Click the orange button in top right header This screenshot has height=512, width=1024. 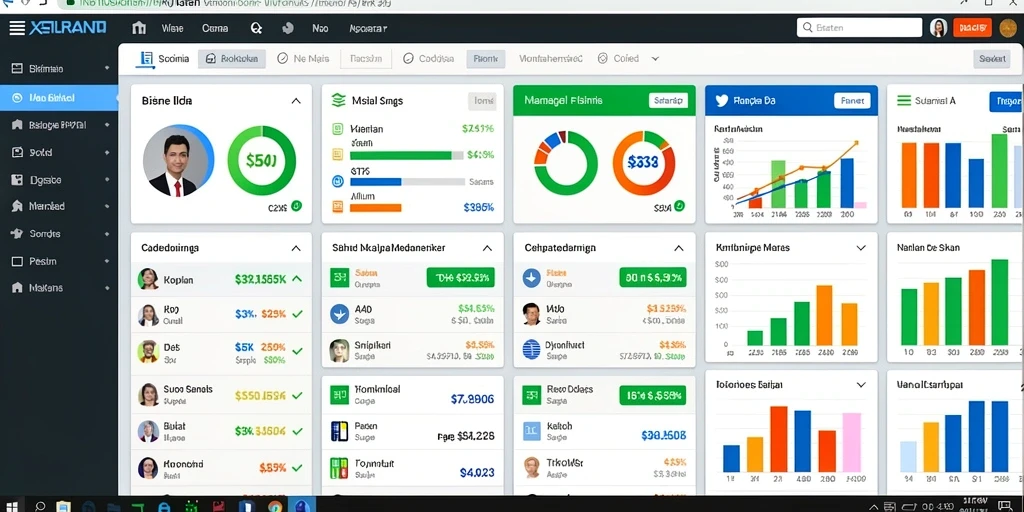click(972, 27)
